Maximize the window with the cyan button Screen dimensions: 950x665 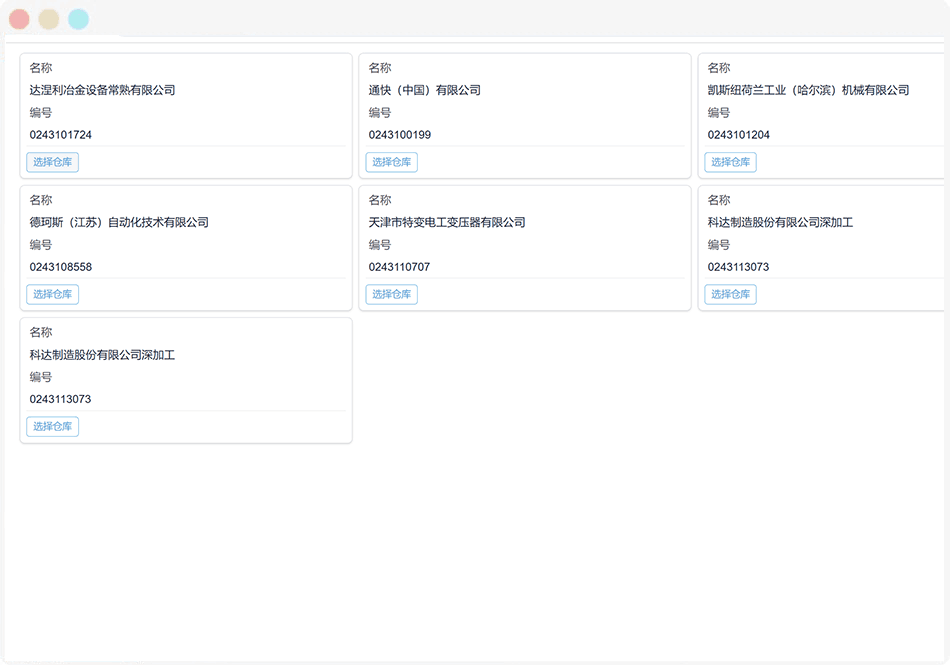78,19
